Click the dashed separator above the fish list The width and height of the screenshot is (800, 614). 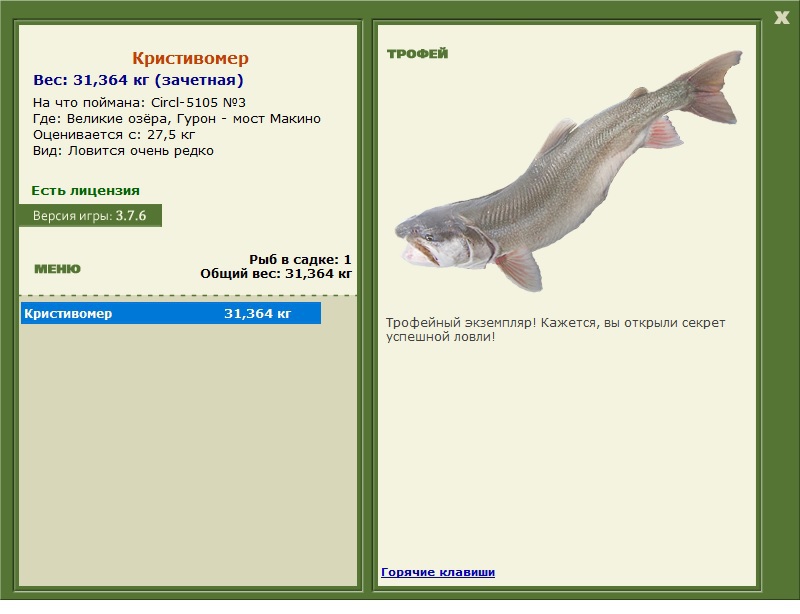(x=188, y=296)
